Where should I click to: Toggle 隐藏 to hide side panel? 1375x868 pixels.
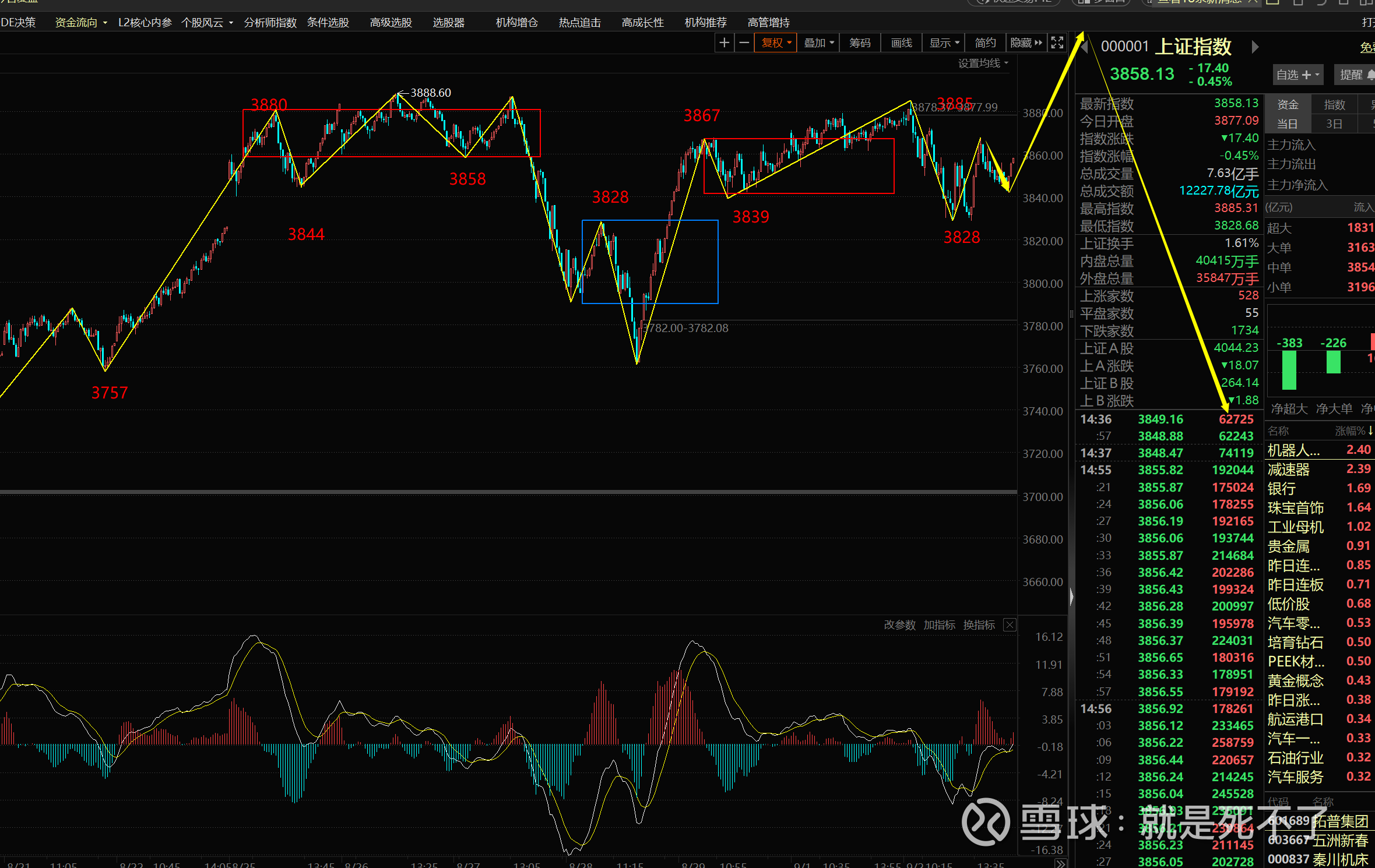pos(1026,43)
